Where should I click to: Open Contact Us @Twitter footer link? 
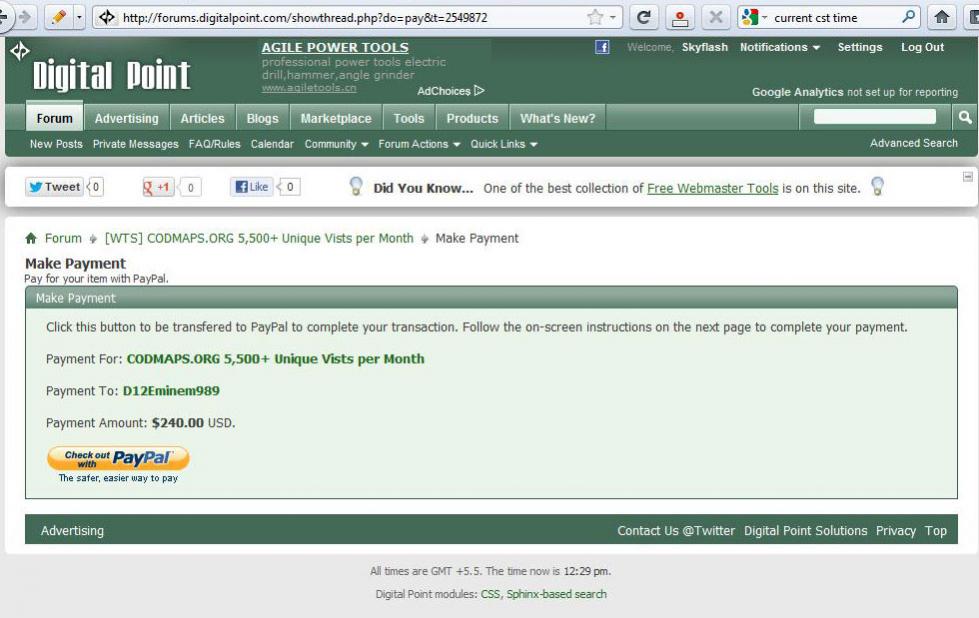point(676,531)
